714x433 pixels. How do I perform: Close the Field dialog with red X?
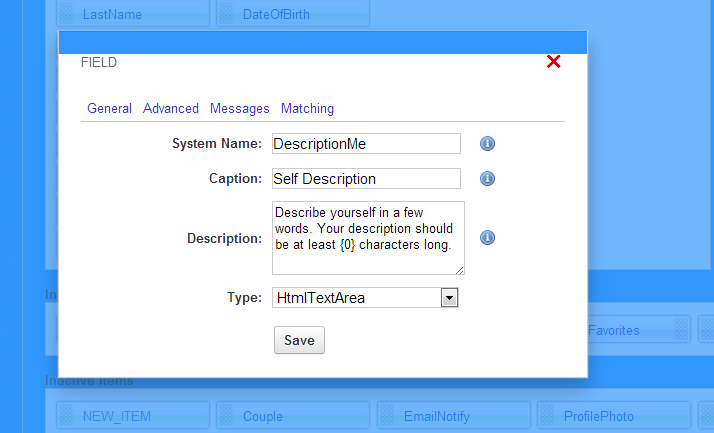pos(554,62)
